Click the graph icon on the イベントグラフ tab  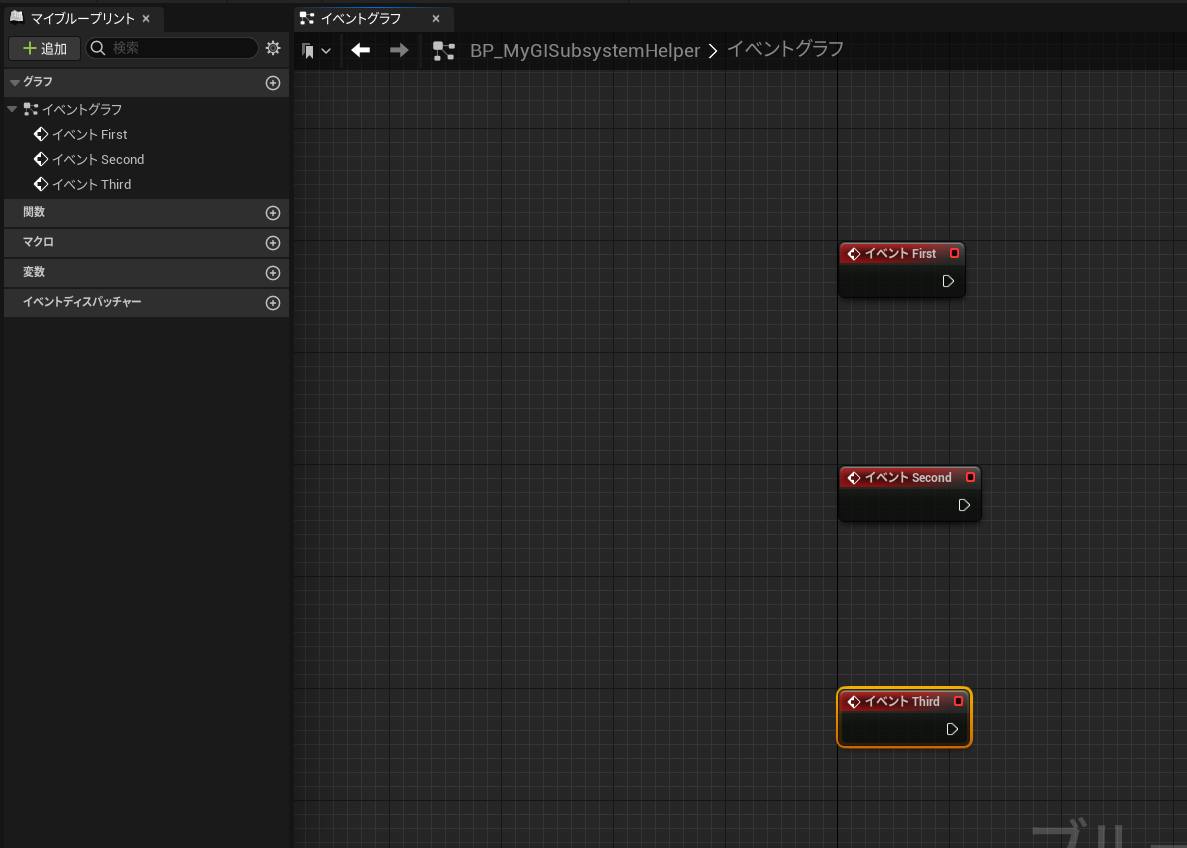(307, 18)
